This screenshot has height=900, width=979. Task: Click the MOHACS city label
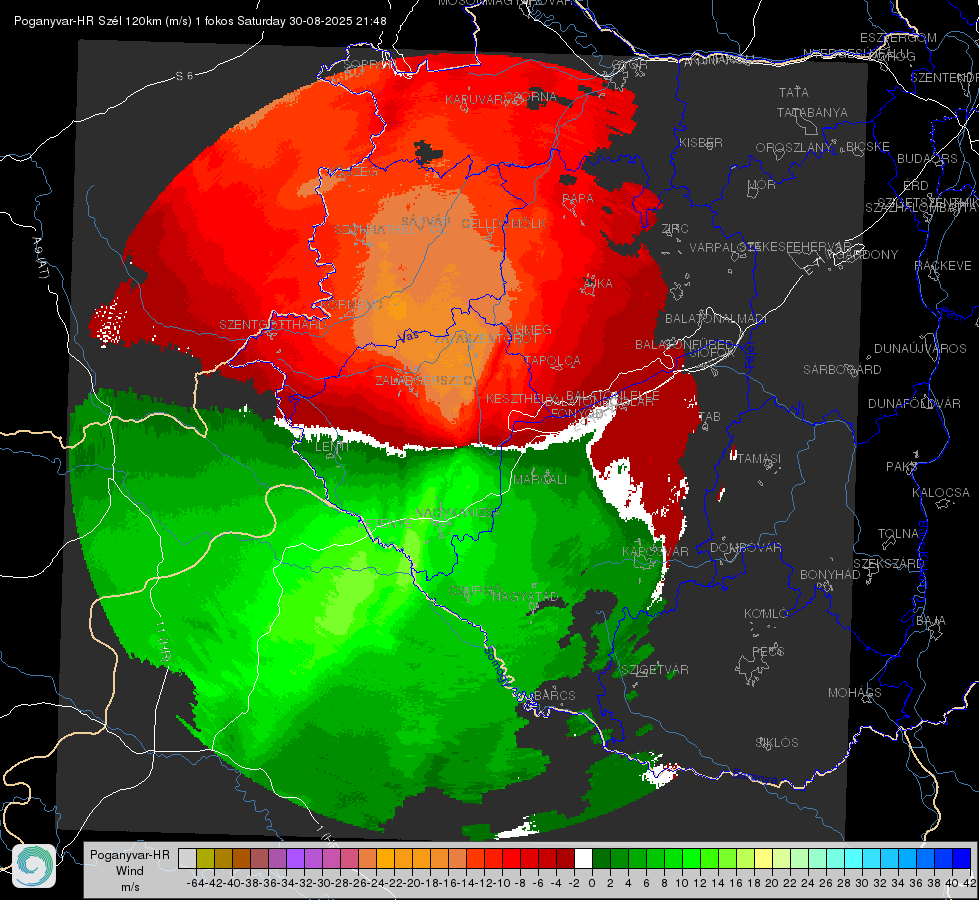[855, 693]
